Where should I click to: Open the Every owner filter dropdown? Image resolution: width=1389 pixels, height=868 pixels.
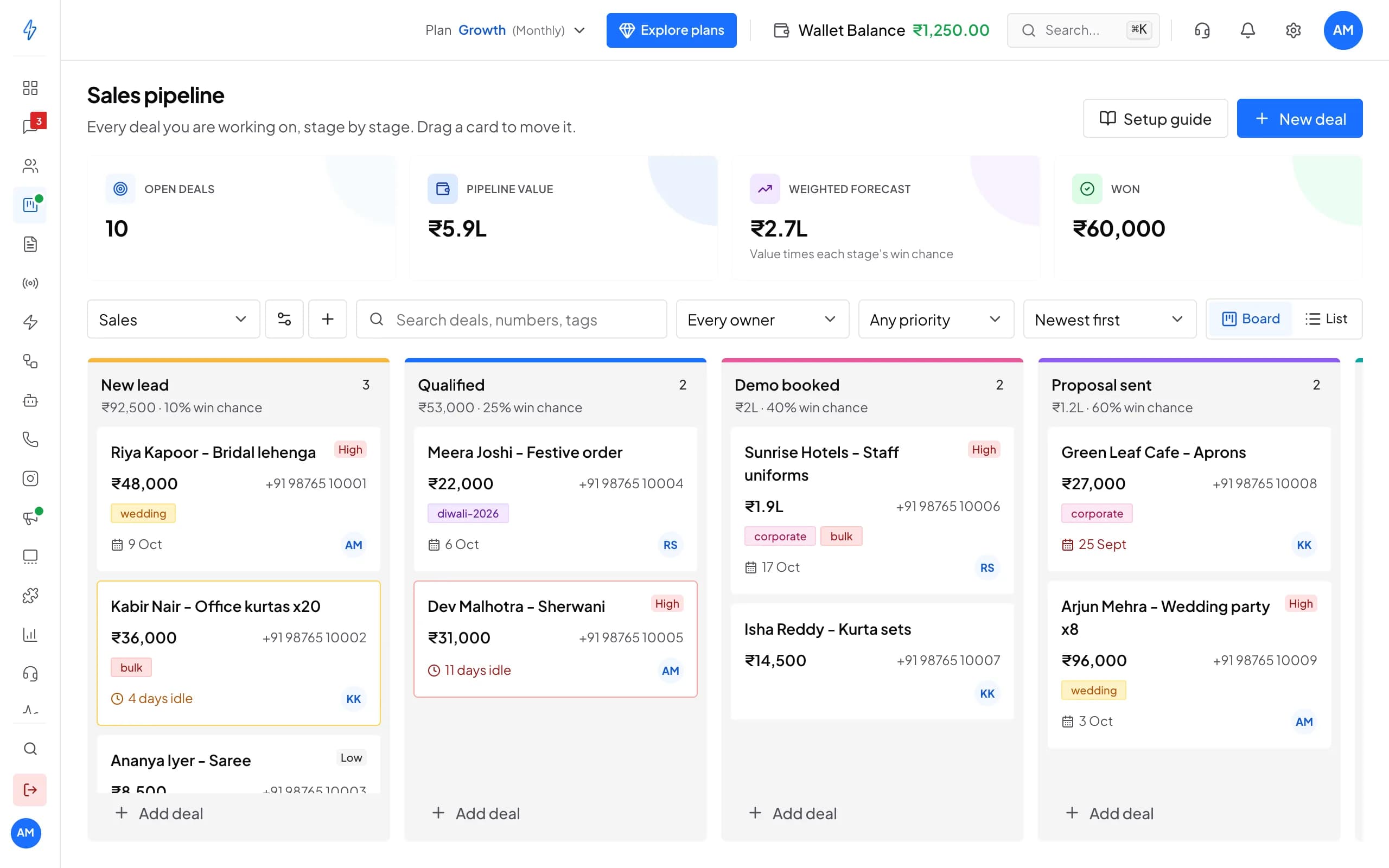762,319
